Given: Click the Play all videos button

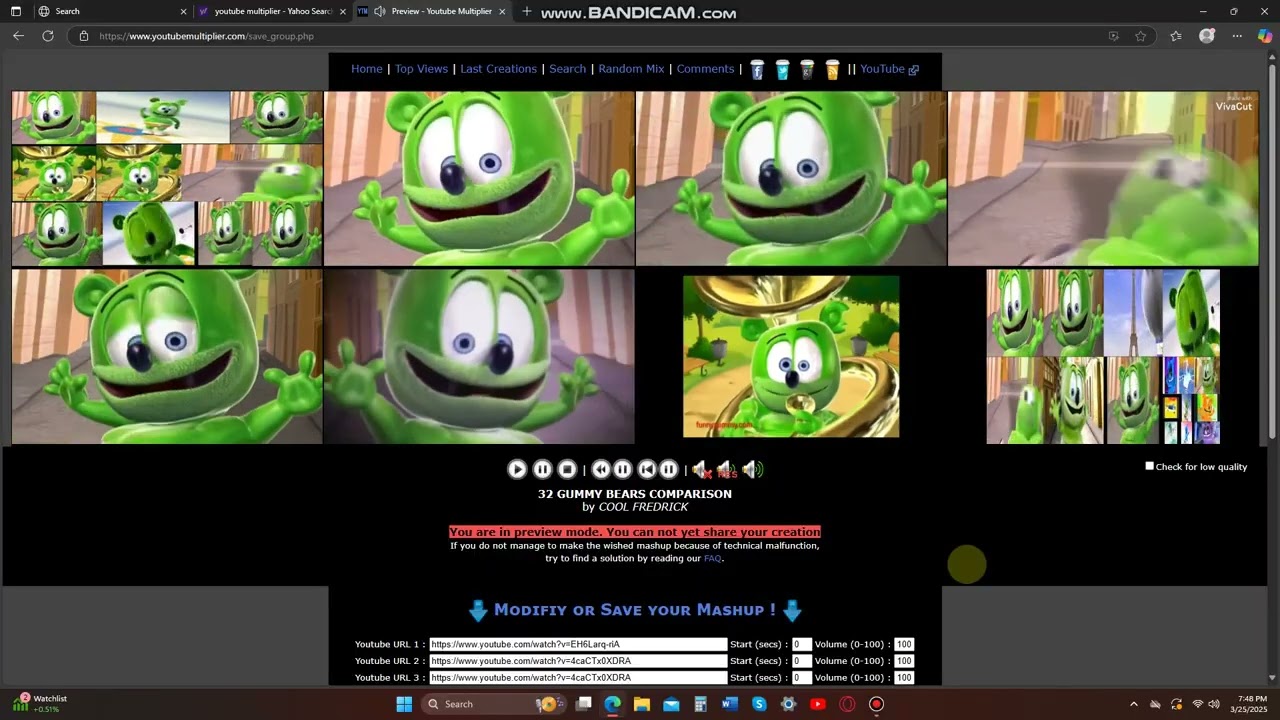Looking at the screenshot, I should coord(517,469).
